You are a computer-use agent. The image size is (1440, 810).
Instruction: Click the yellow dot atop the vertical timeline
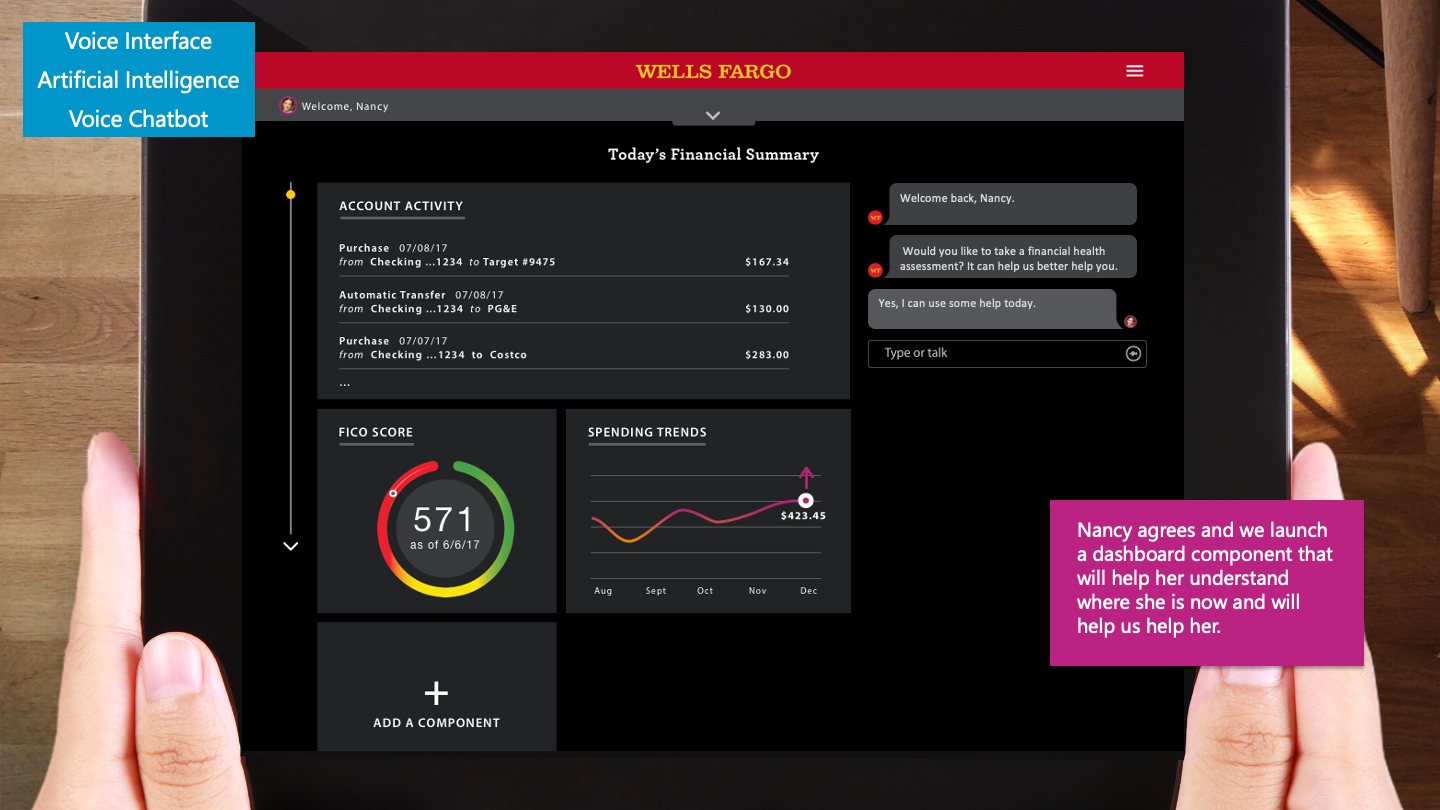tap(291, 194)
